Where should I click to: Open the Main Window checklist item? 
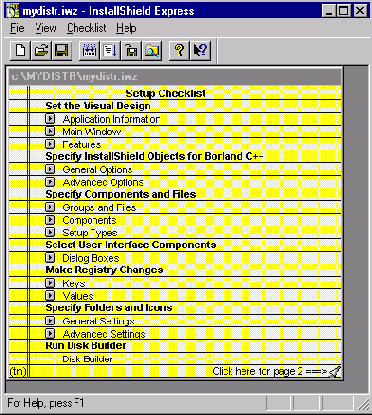point(92,132)
